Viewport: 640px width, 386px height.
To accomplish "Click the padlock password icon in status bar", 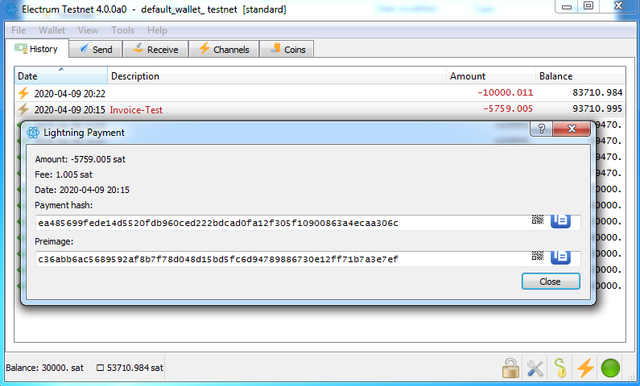I will click(x=510, y=368).
